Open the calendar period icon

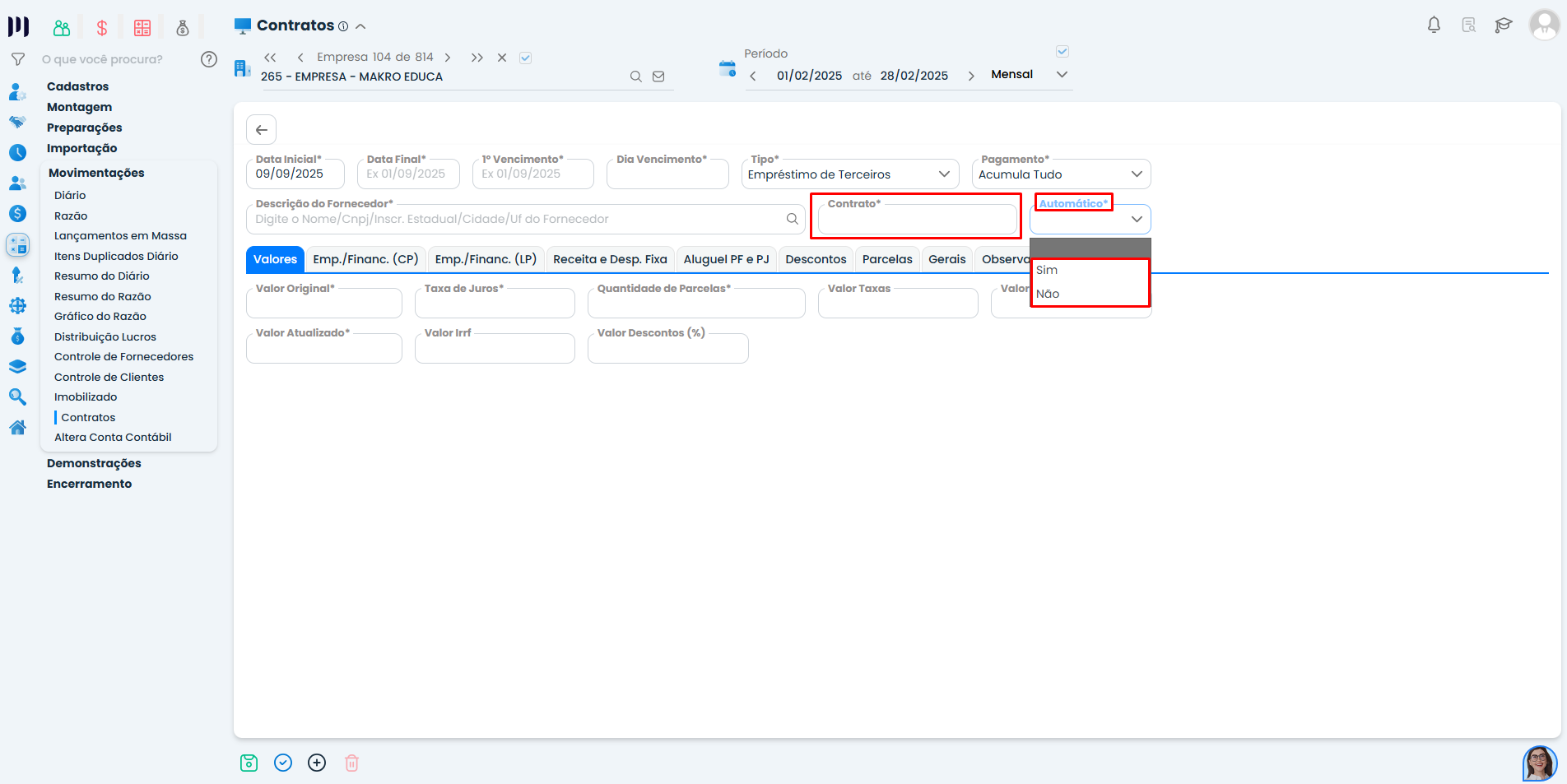727,68
